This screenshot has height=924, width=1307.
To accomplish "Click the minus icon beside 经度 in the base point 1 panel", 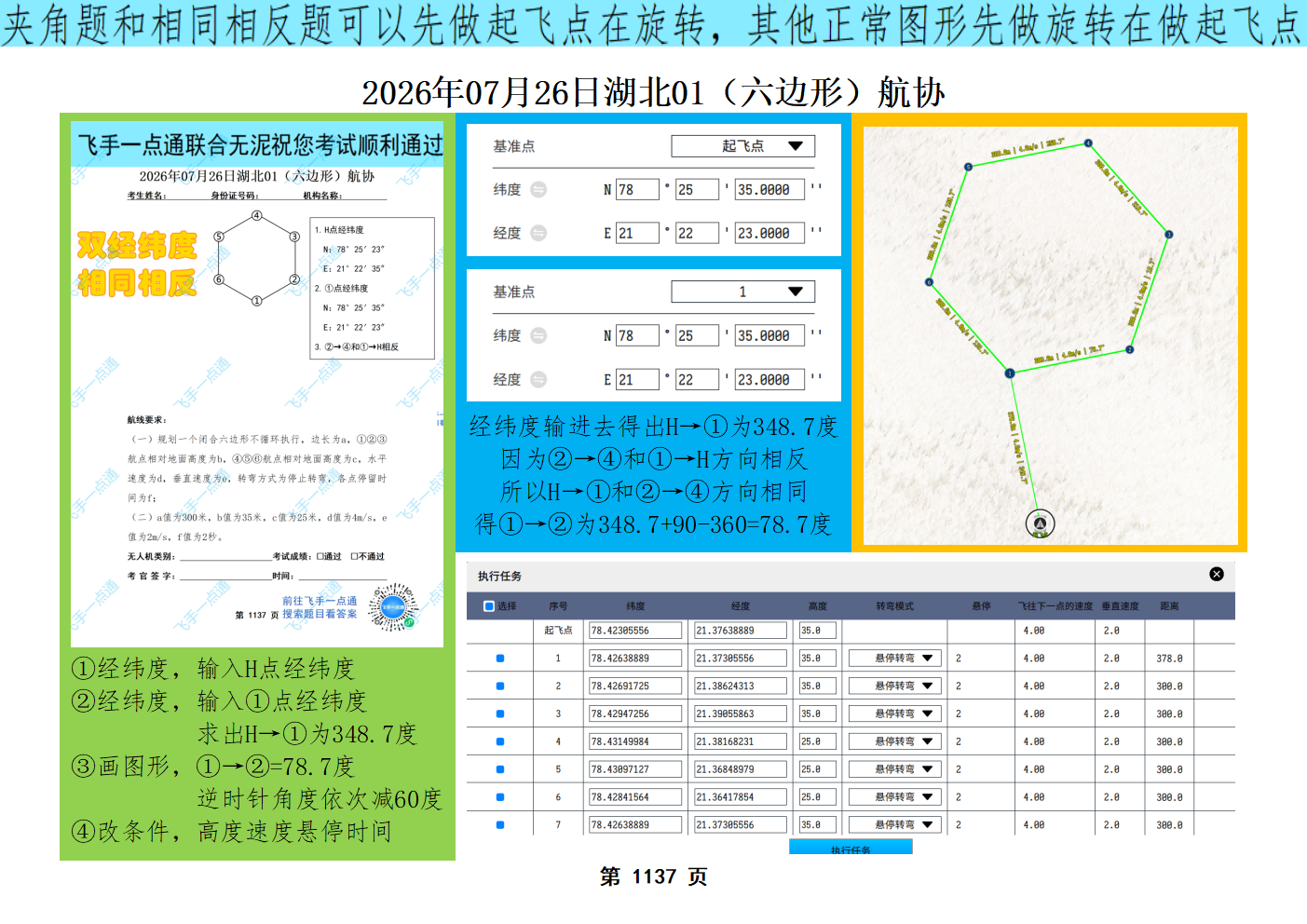I will 538,379.
